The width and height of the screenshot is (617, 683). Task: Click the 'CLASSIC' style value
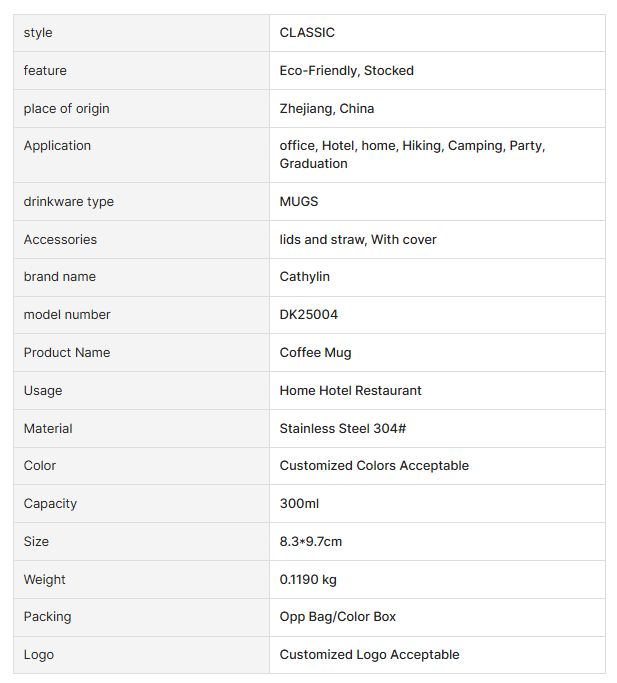tap(307, 33)
